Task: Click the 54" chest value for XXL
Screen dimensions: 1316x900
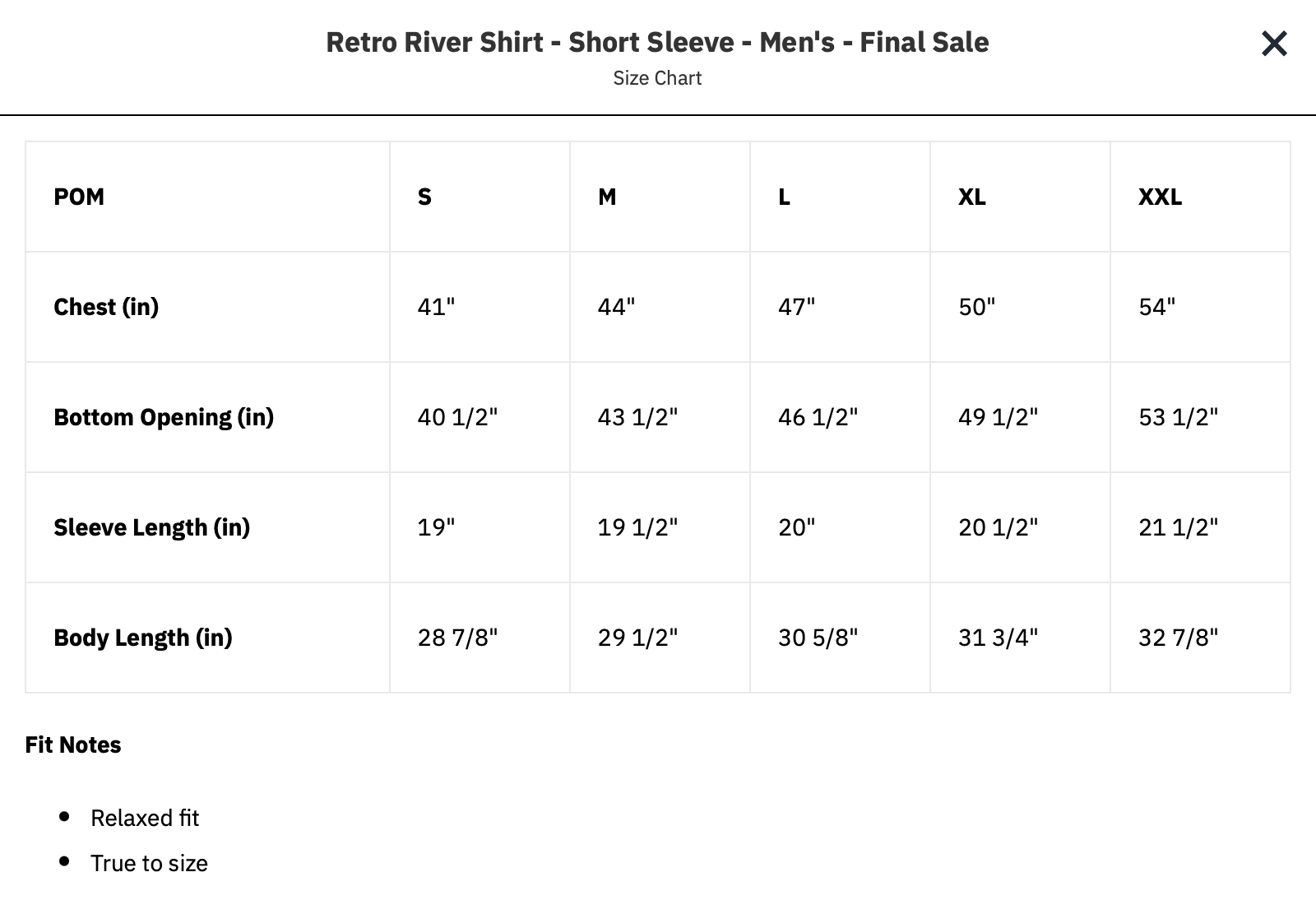Action: pos(1156,307)
